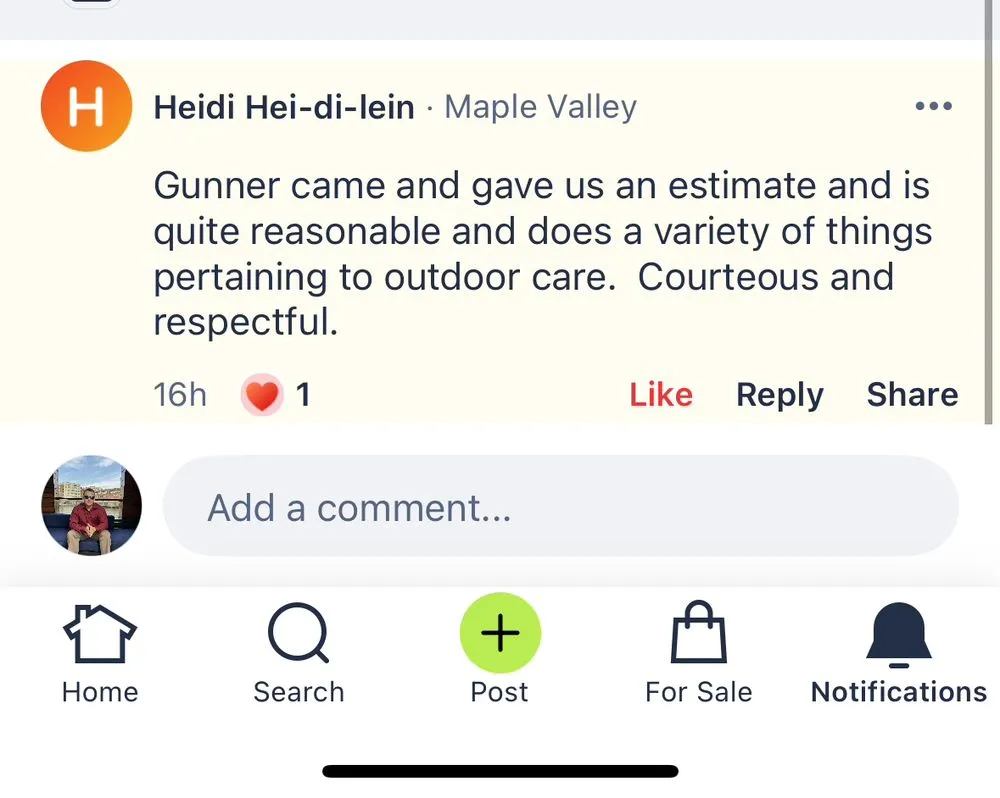The height and width of the screenshot is (798, 1000).
Task: Open the three-dot comment options menu
Action: point(933,106)
